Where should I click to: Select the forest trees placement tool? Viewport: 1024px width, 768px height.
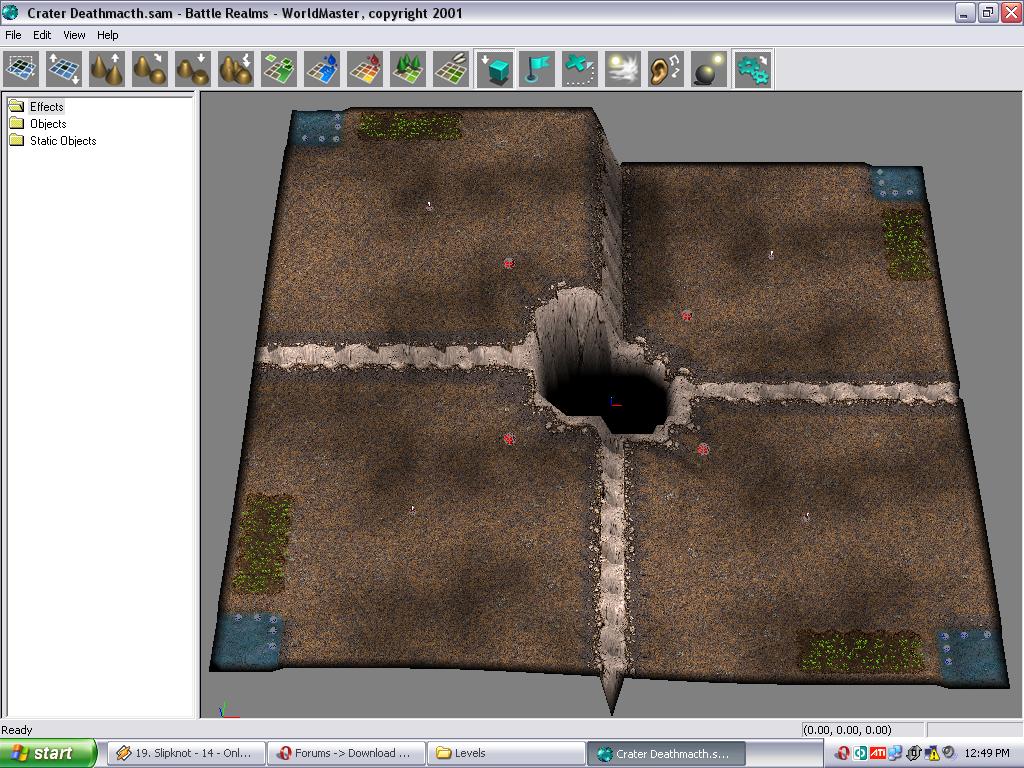pos(409,69)
